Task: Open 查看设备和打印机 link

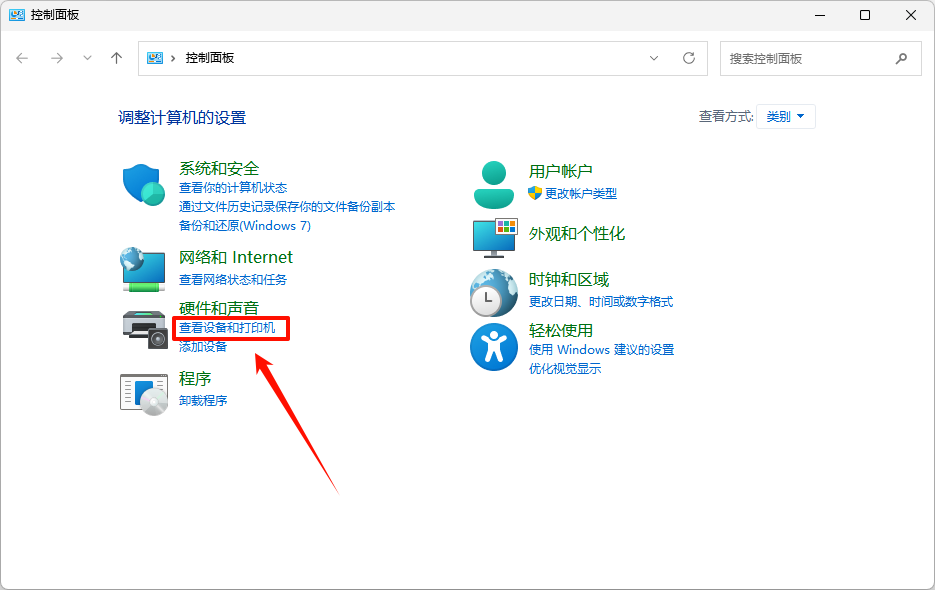Action: click(229, 328)
